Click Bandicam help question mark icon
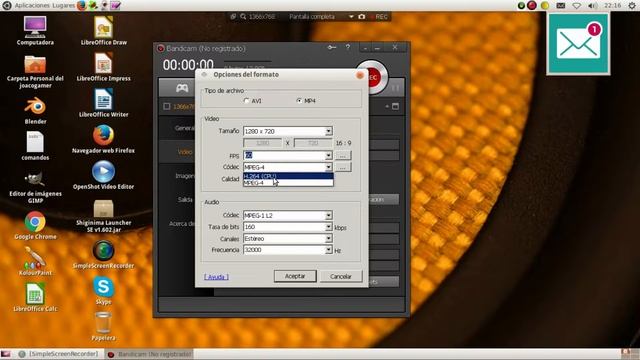 coord(348,47)
